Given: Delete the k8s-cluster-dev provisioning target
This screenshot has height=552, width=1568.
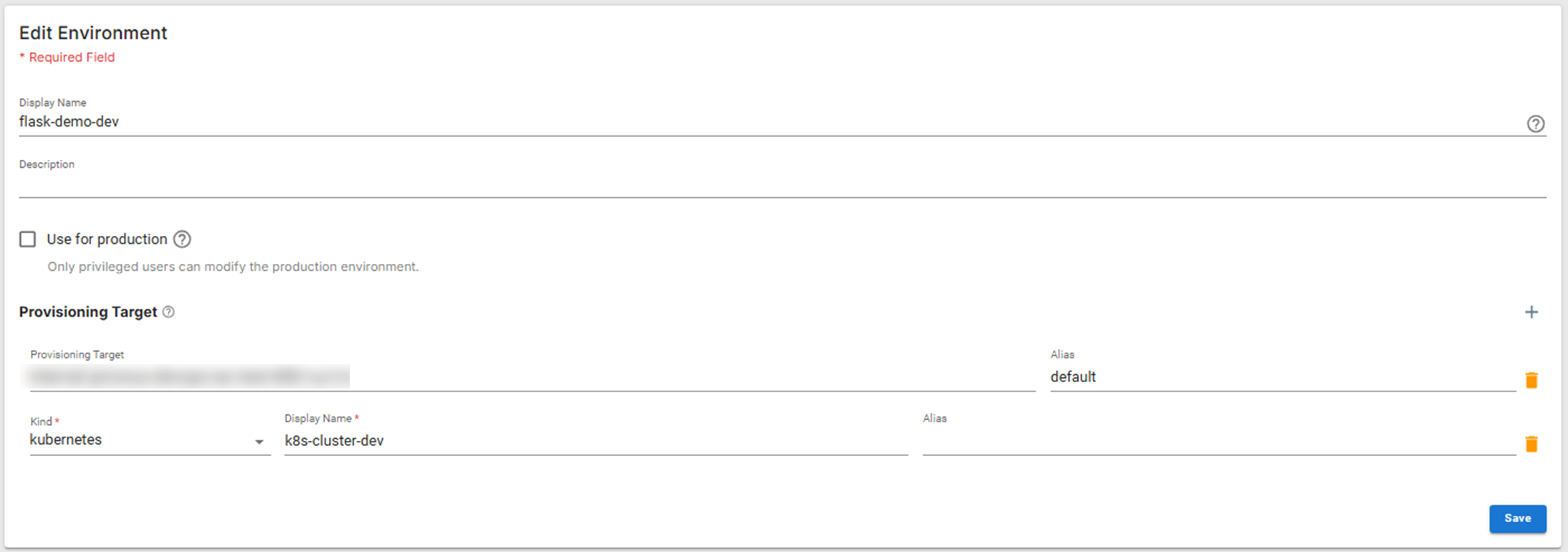Looking at the screenshot, I should click(1531, 444).
